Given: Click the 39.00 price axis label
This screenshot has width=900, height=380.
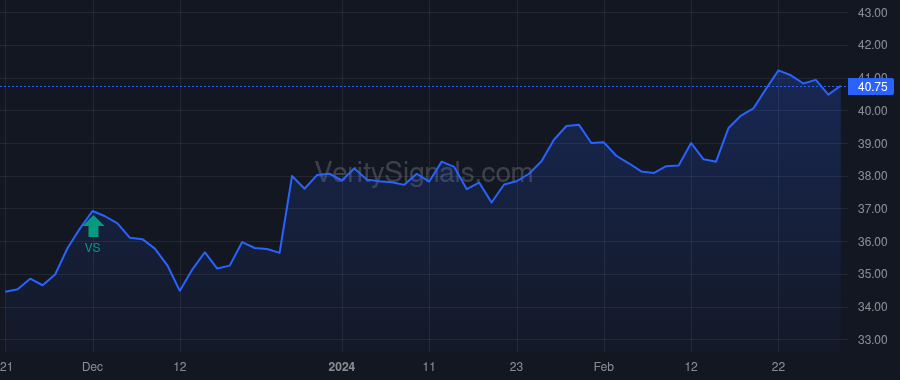Looking at the screenshot, I should click(872, 144).
